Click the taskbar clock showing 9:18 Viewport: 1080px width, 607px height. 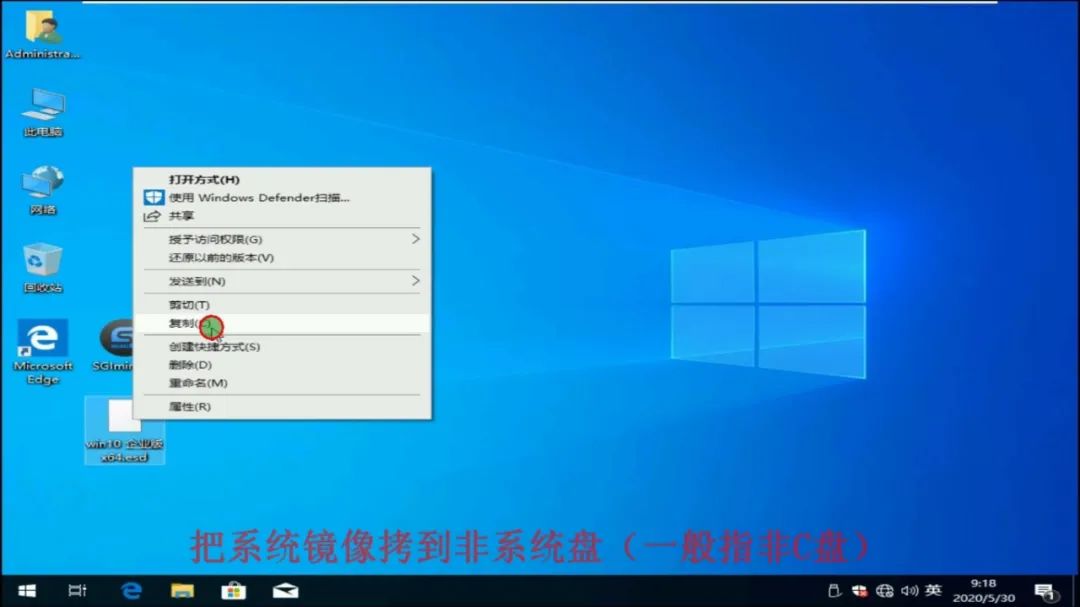coord(984,591)
